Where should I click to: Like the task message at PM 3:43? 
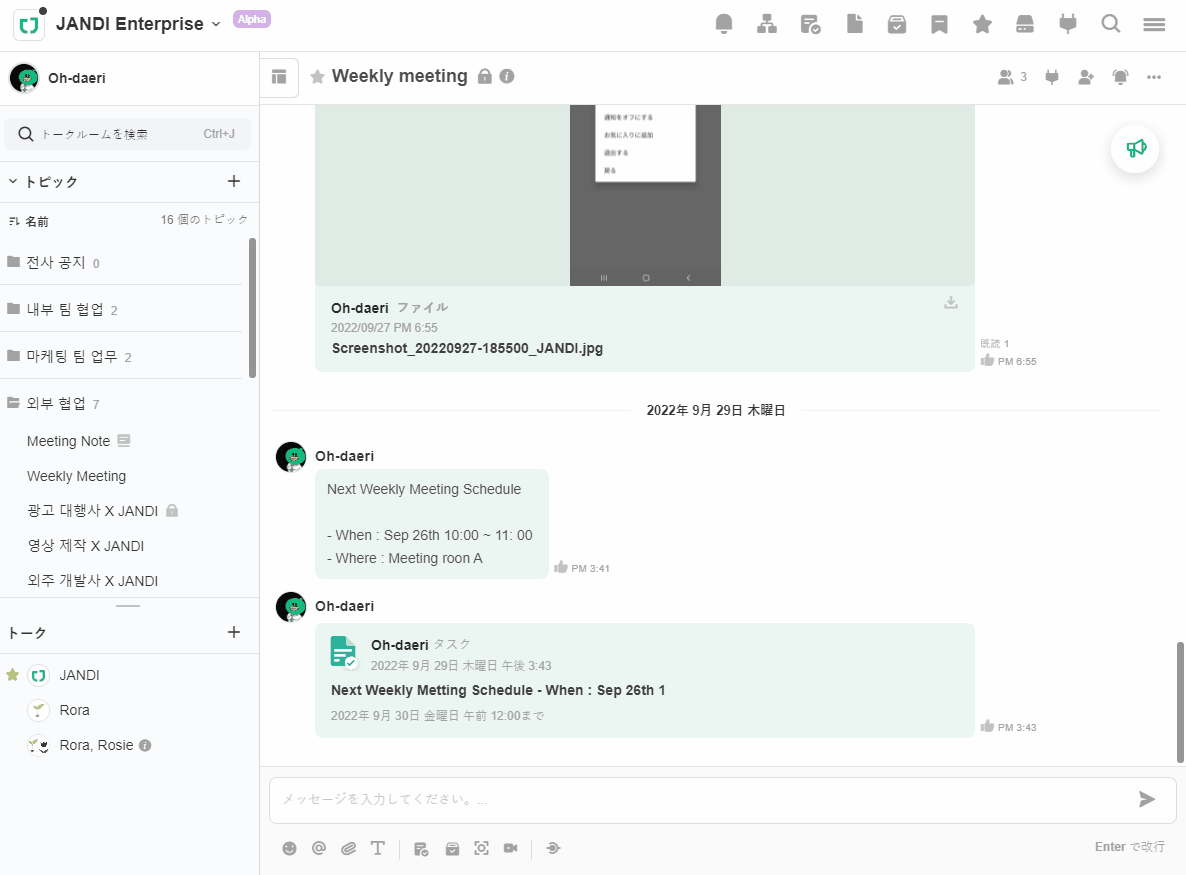pos(987,726)
